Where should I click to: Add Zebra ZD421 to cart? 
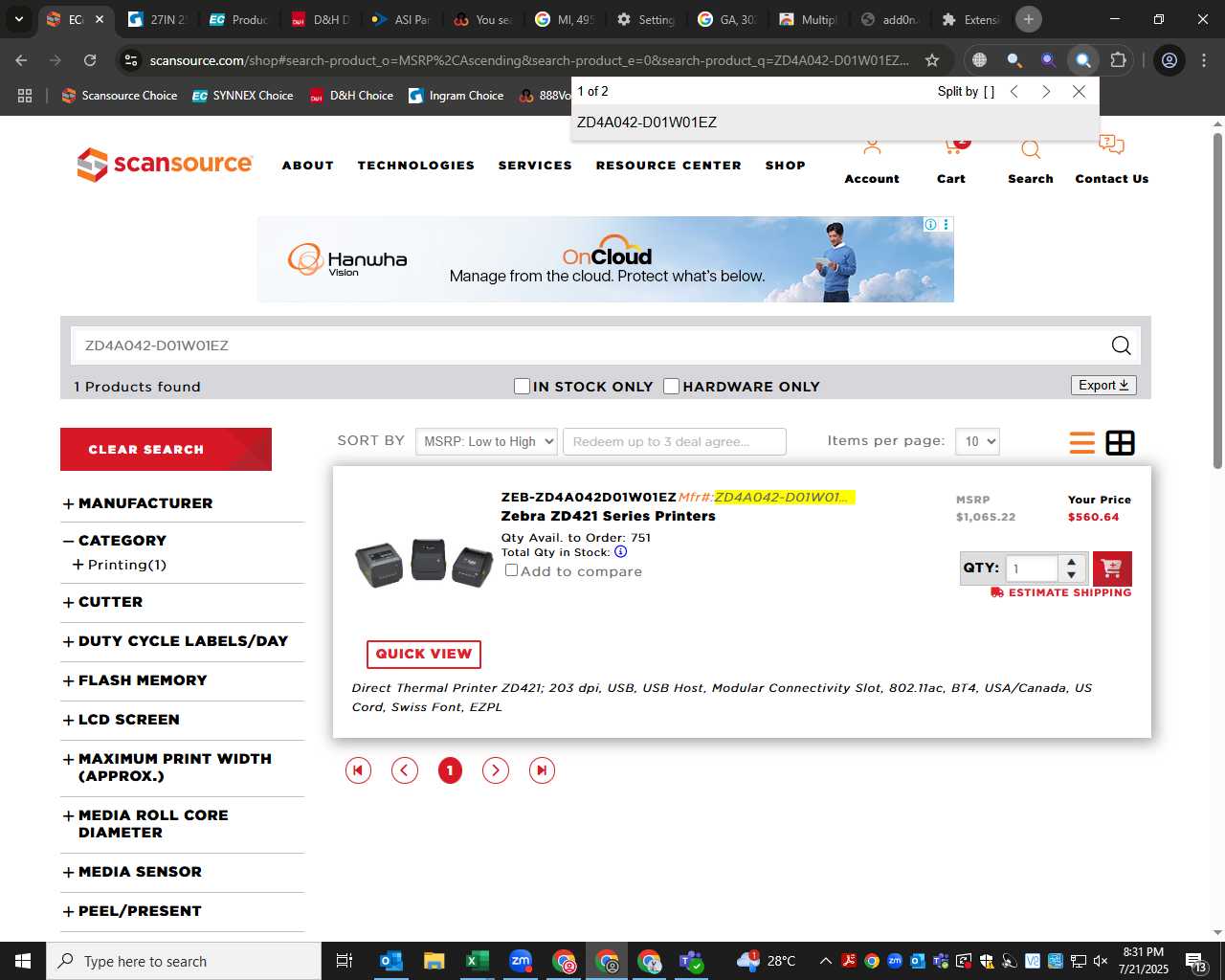tap(1111, 568)
